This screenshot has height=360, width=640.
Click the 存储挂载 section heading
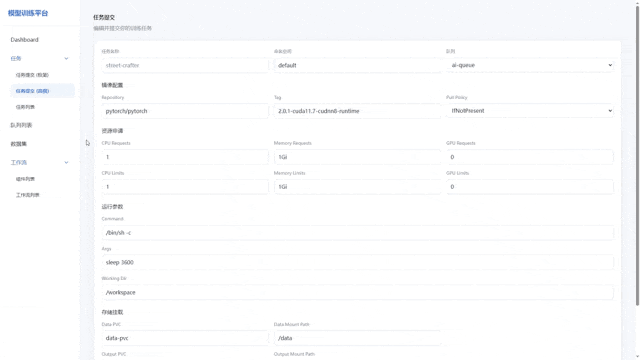point(112,312)
